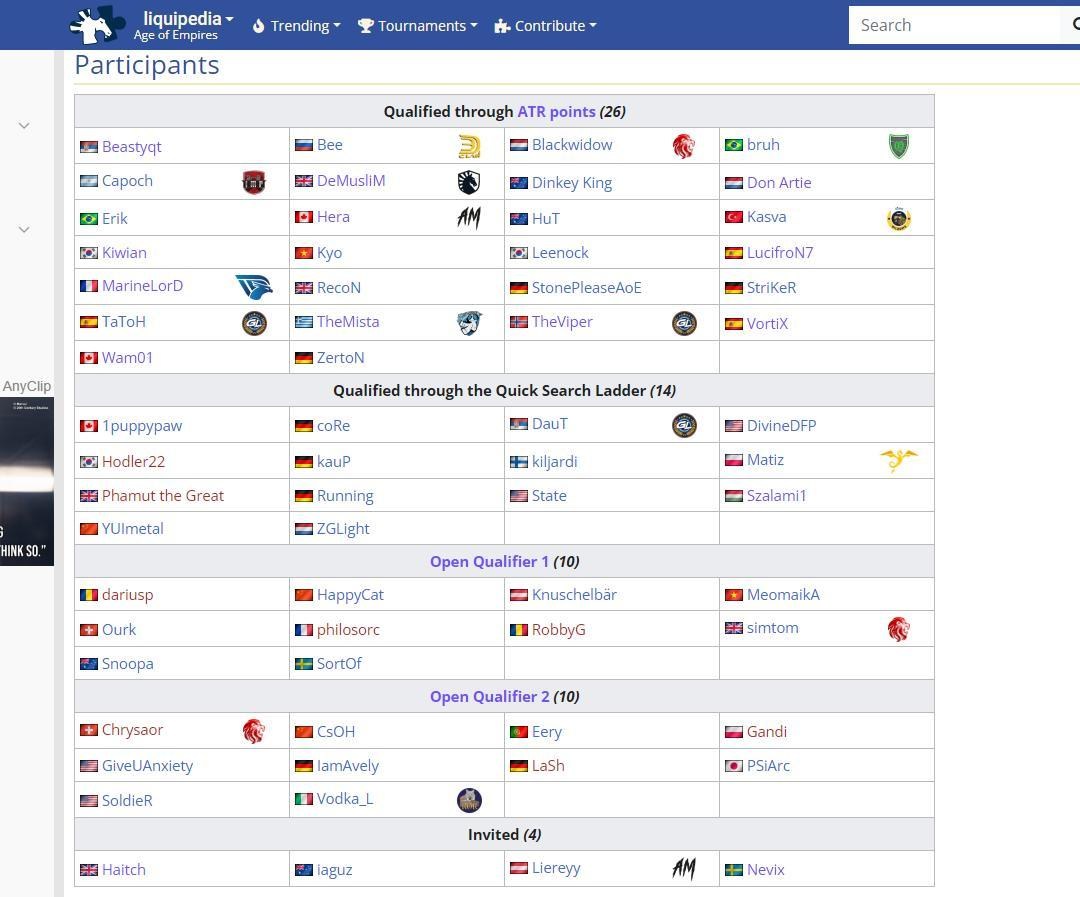Open DauT's player page
Screen dimensions: 1080x897
click(550, 424)
